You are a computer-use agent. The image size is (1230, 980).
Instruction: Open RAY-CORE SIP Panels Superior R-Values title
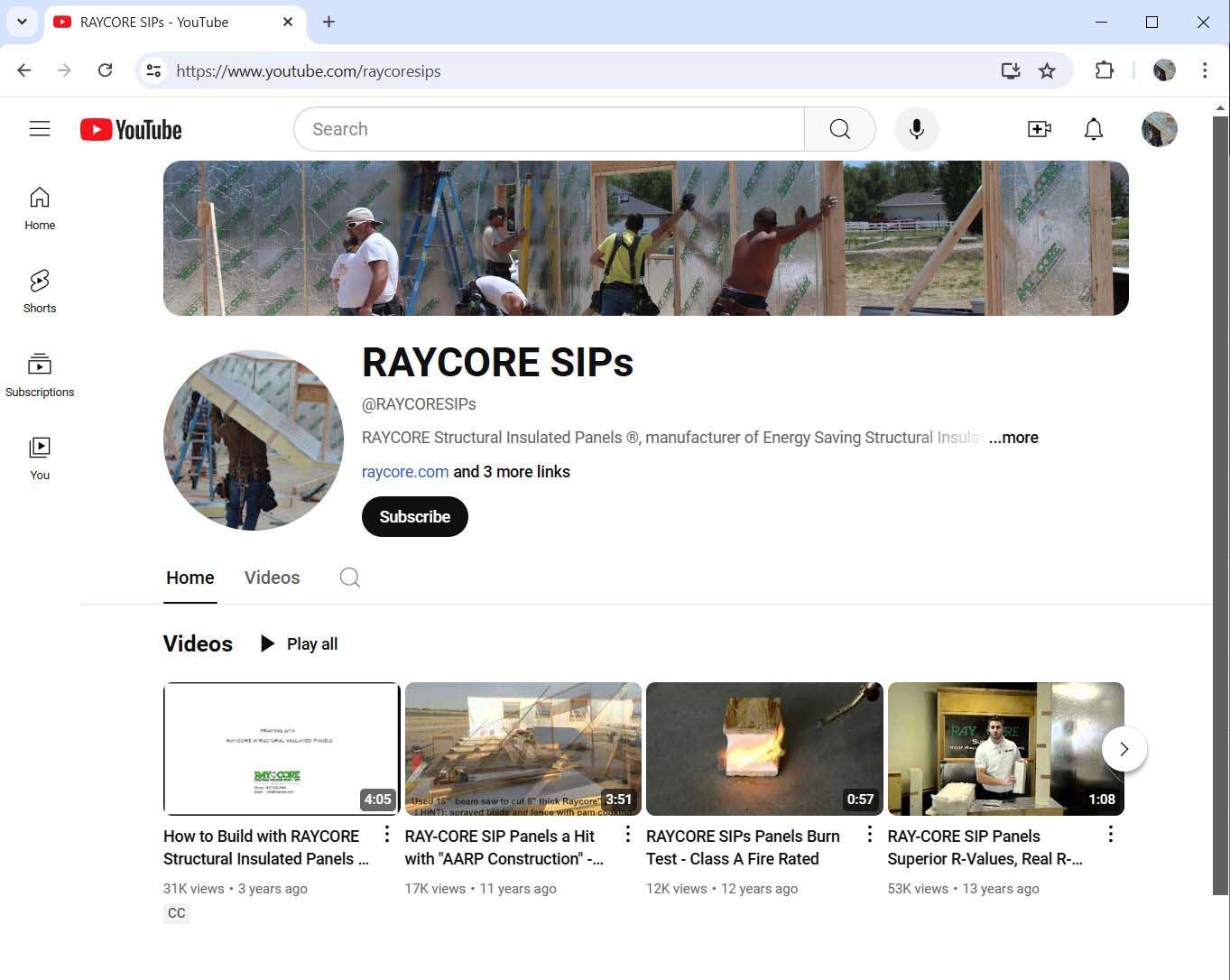985,847
